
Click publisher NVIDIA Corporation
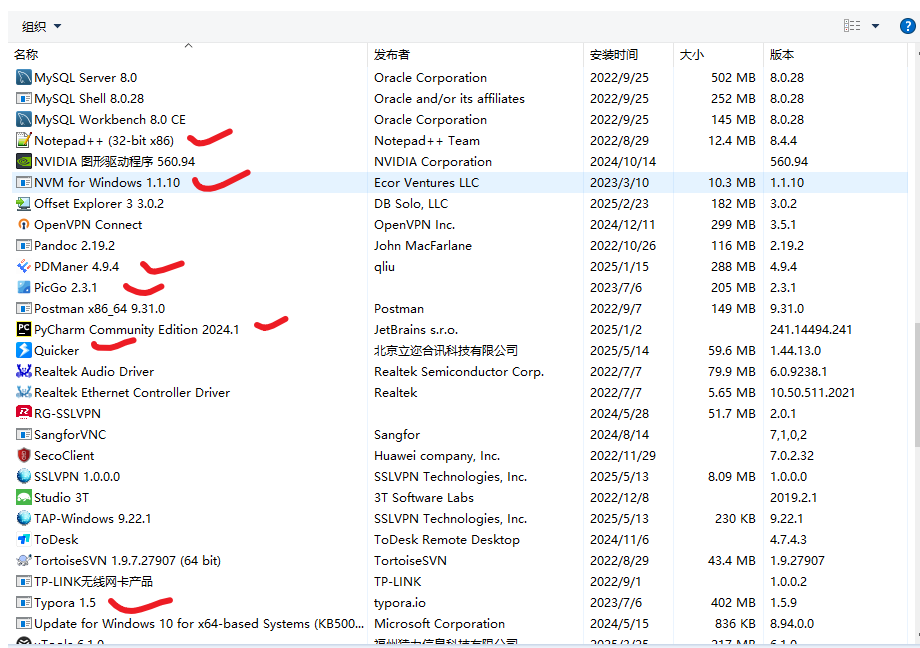click(433, 161)
